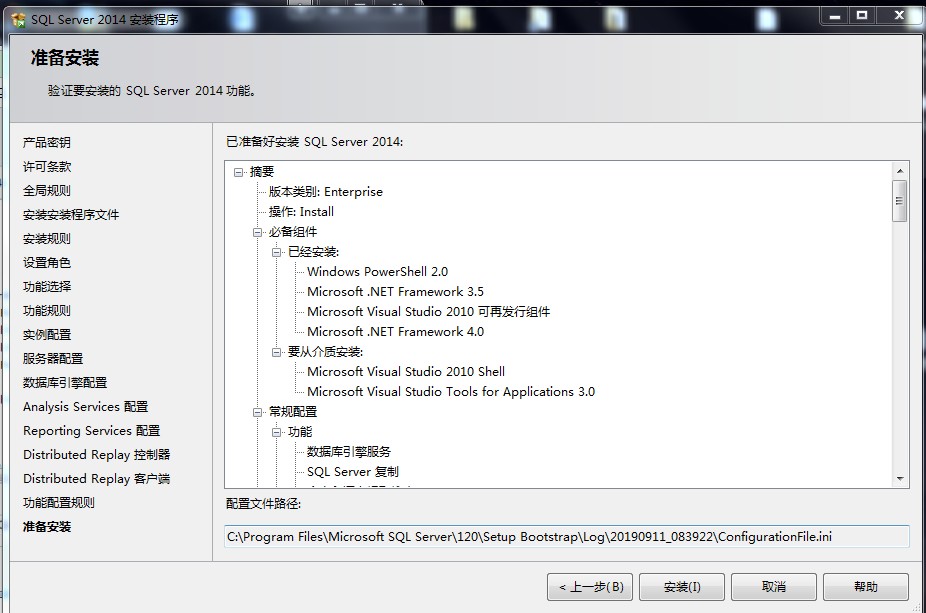Select Windows PowerShell 2.0 item

pyautogui.click(x=377, y=272)
